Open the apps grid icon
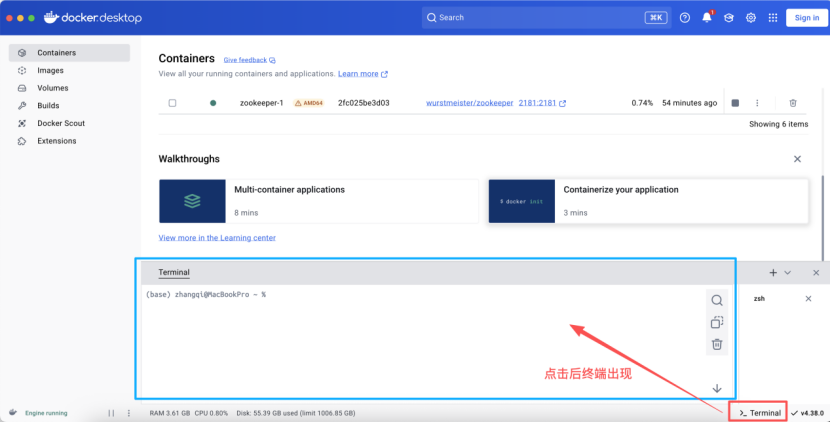Image resolution: width=830 pixels, height=422 pixels. (x=773, y=17)
